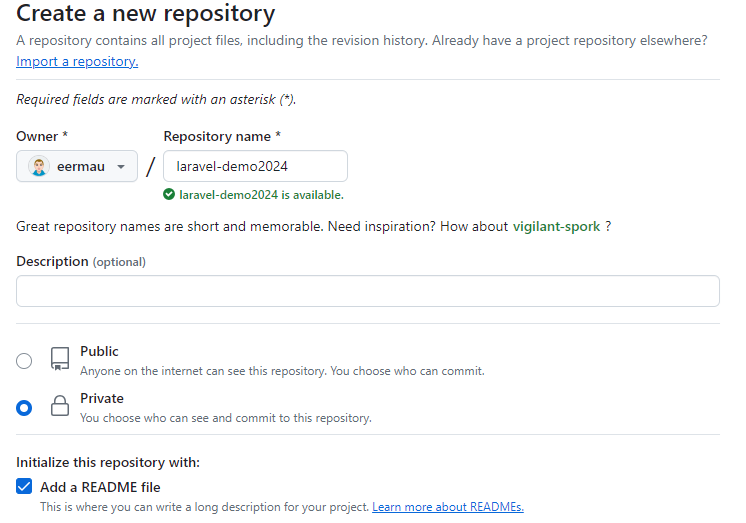Click the green availability checkmark icon
The height and width of the screenshot is (523, 746).
click(x=171, y=195)
